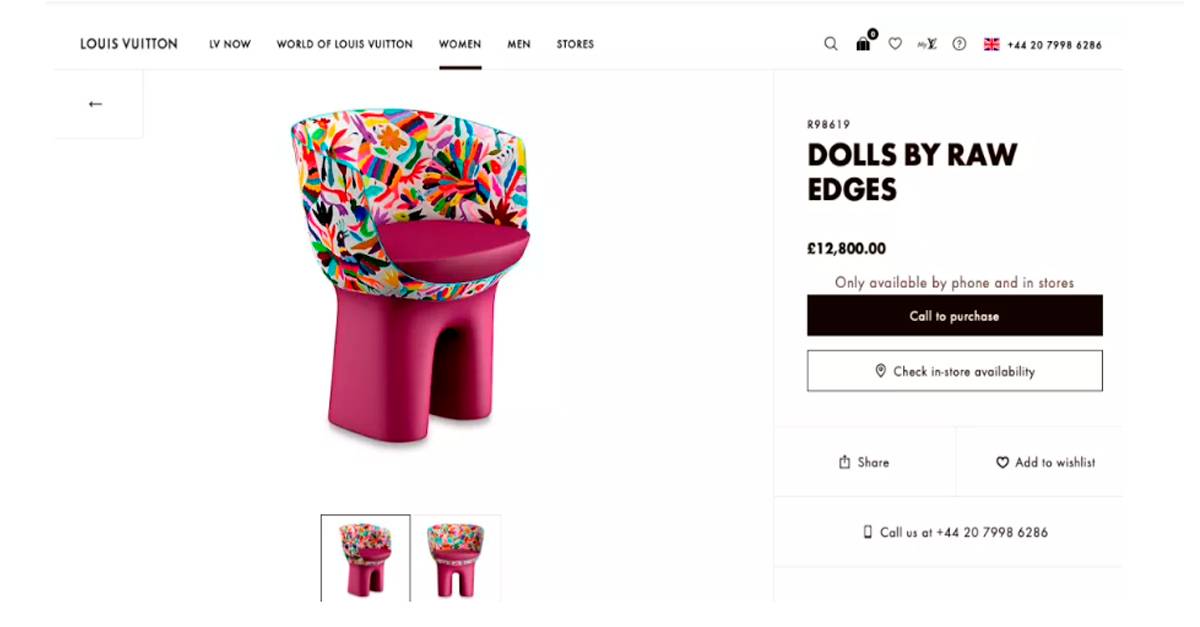Open the wishlist heart in header

pos(895,44)
